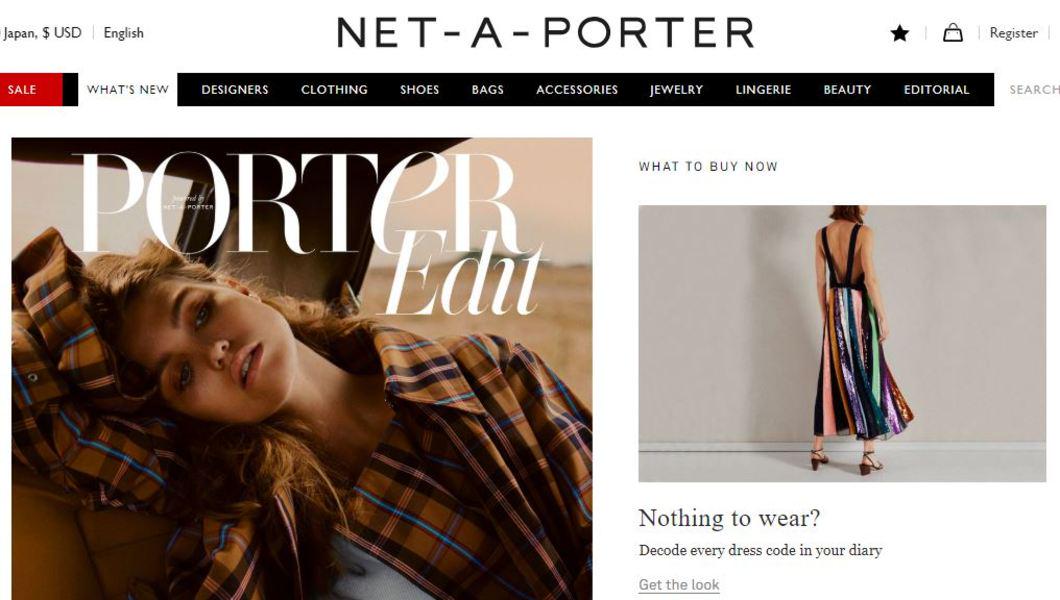The image size is (1060, 600).
Task: Open the SALE menu item
Action: pos(22,90)
